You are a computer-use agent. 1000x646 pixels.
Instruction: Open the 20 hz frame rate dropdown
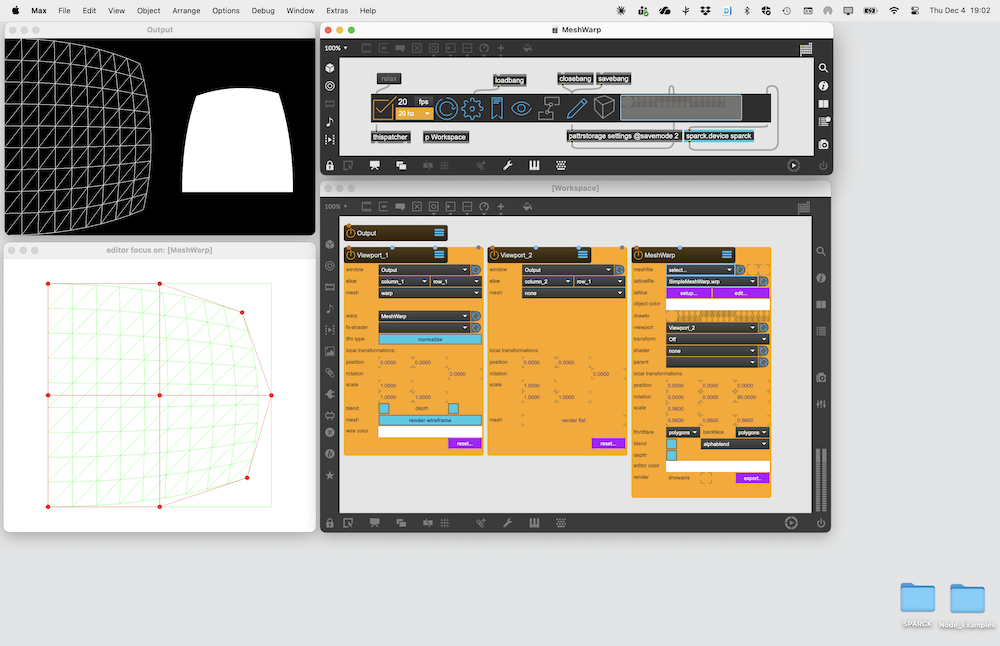[414, 114]
